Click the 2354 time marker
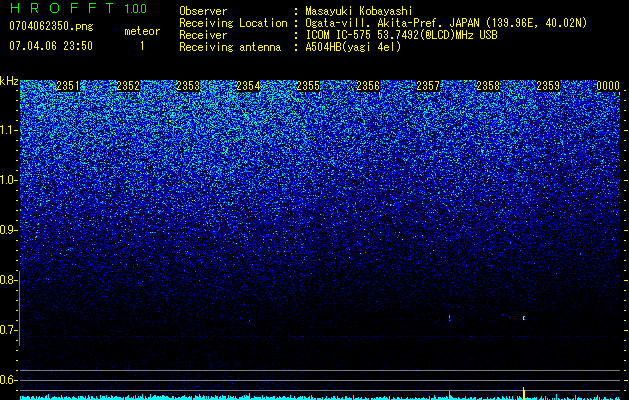Screen dimensions: 629x400 coord(248,86)
